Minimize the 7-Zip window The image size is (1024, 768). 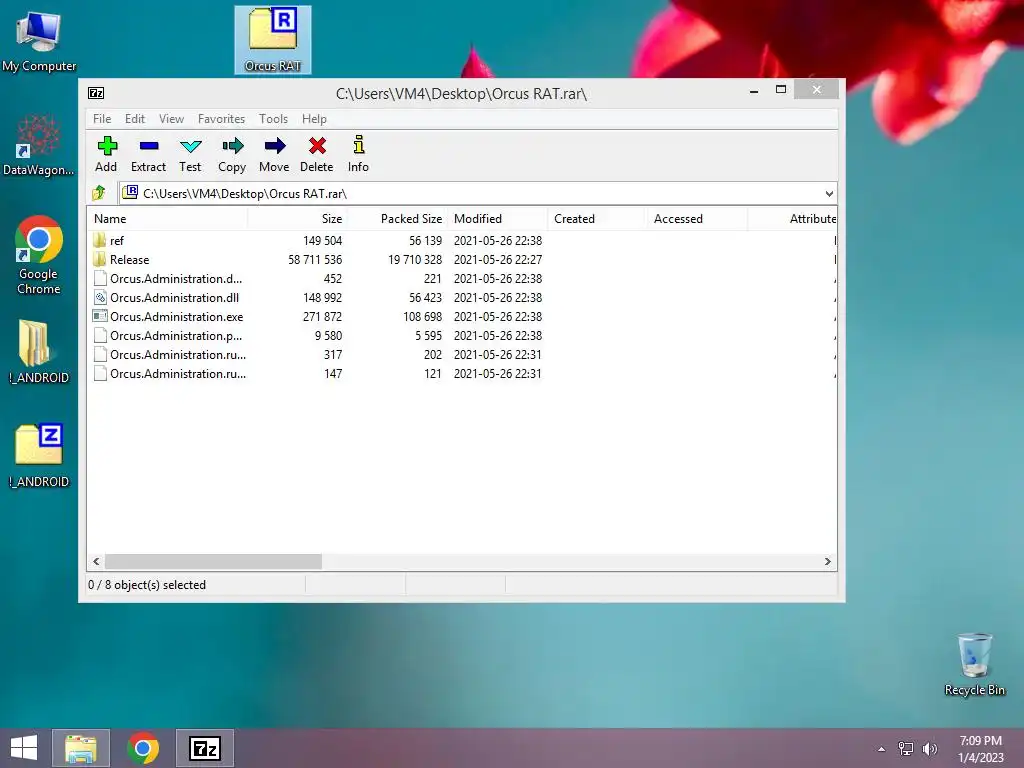click(x=754, y=90)
